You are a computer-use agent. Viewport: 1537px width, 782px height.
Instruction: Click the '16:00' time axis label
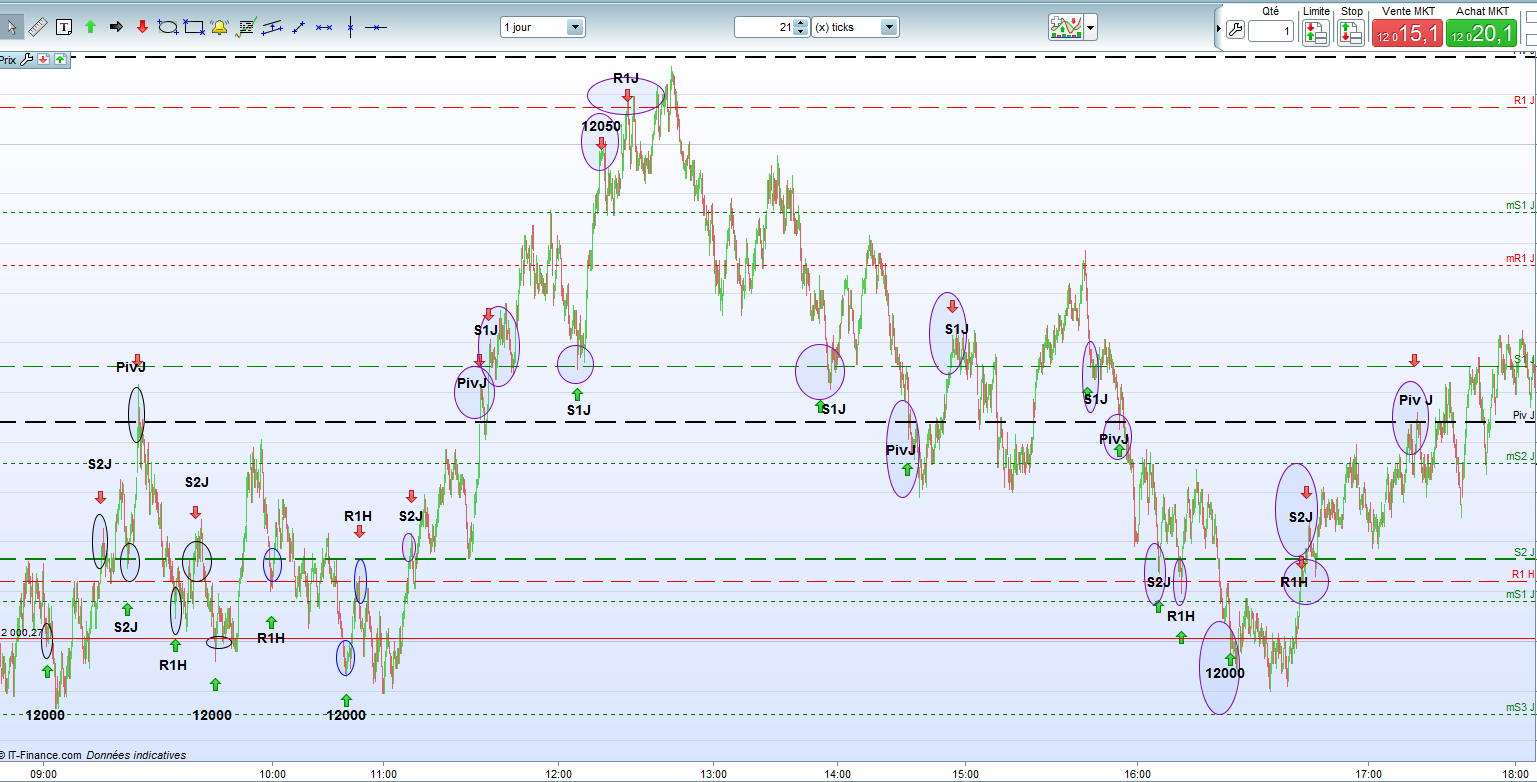[1137, 773]
